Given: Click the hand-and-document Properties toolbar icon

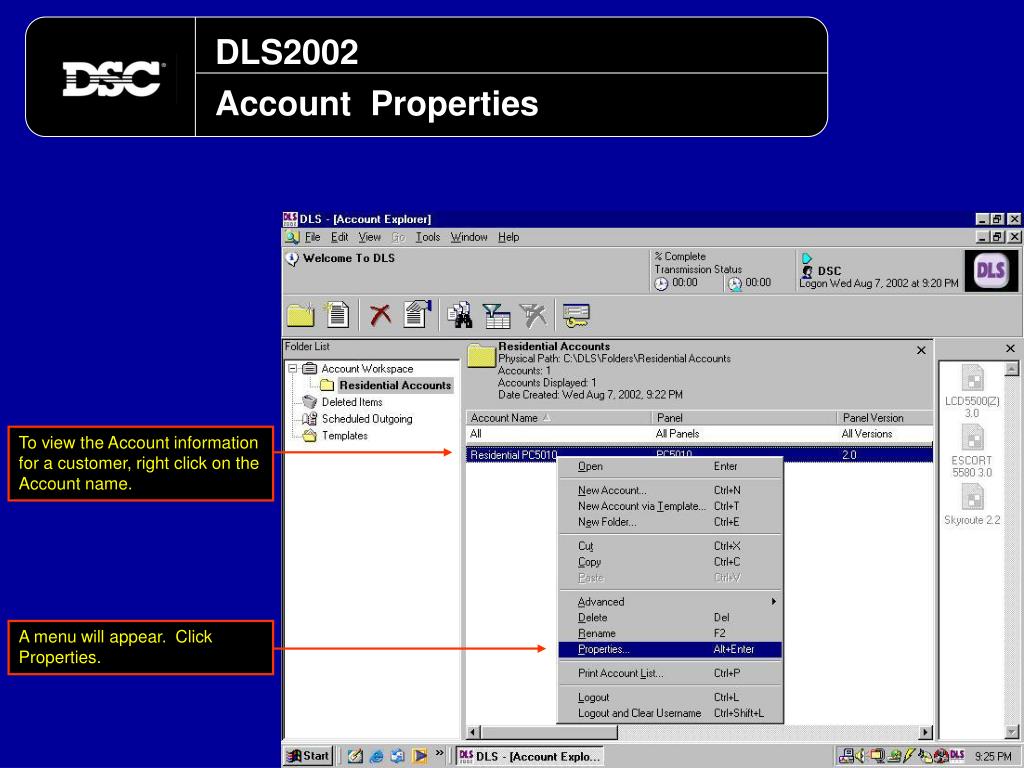Looking at the screenshot, I should 418,314.
